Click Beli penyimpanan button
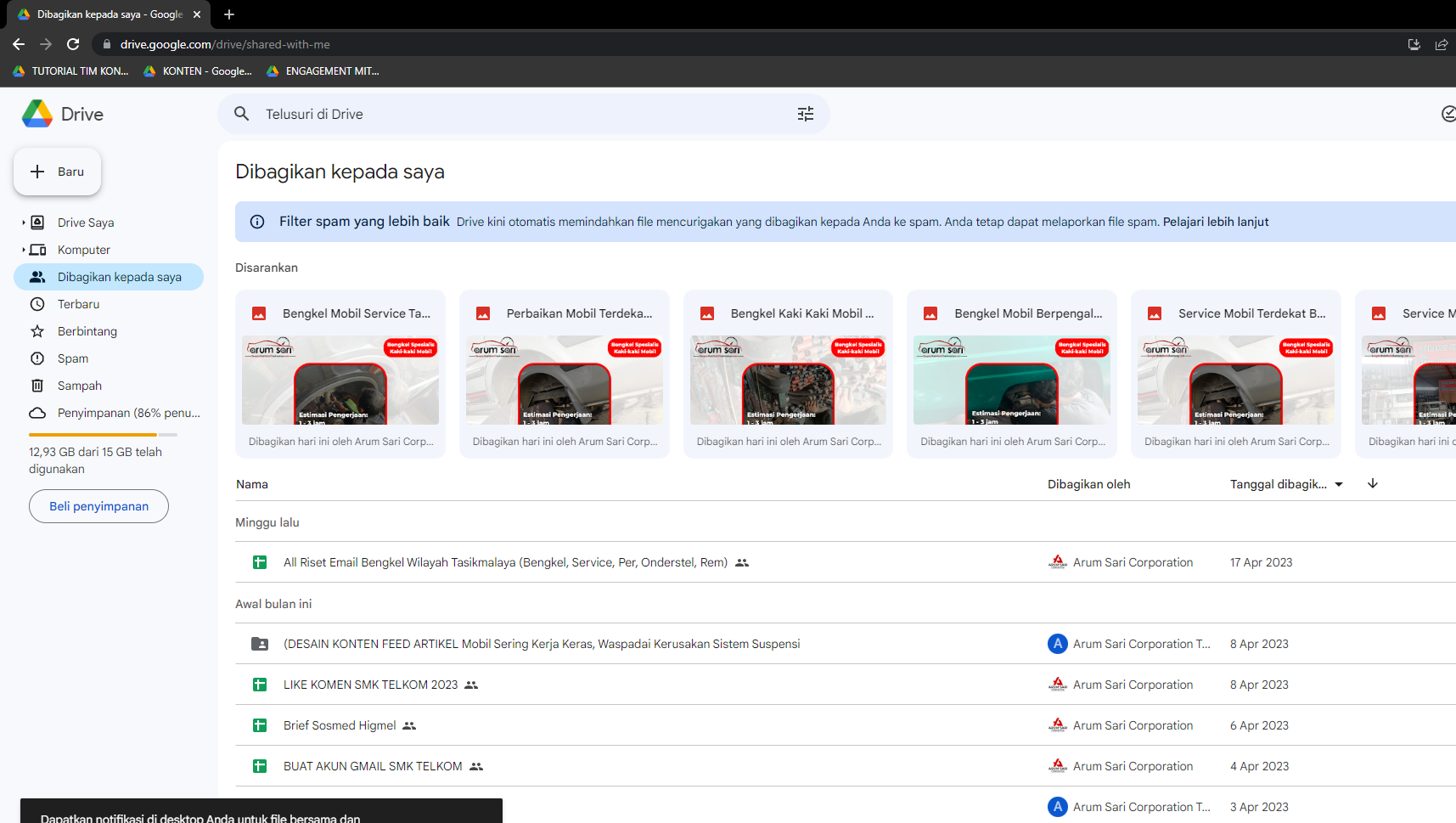This screenshot has width=1456, height=823. point(98,506)
